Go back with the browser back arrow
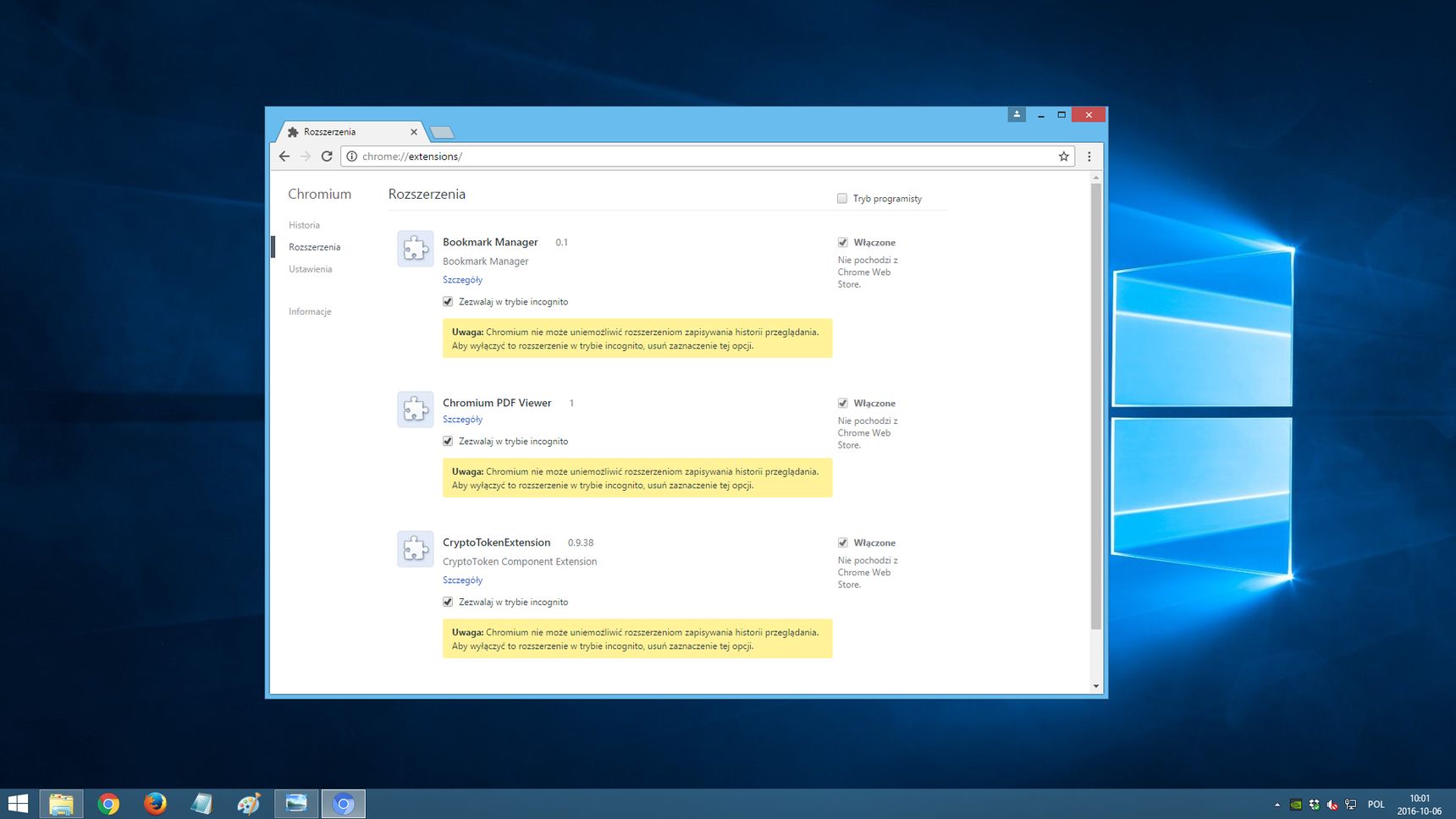1456x819 pixels. point(284,157)
